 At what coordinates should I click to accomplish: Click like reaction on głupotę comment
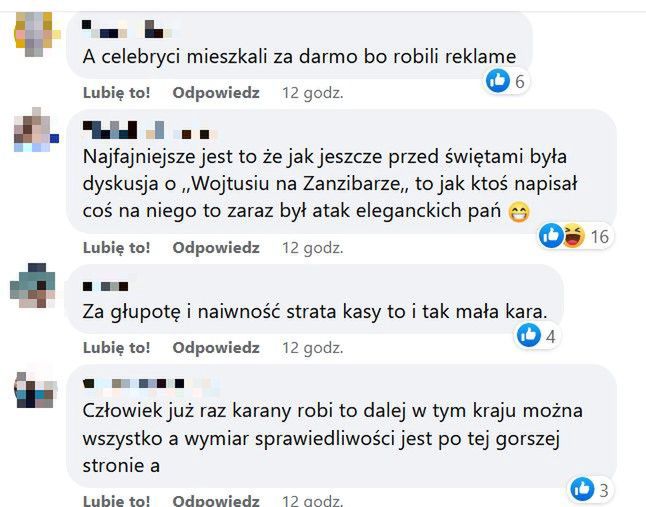(x=529, y=336)
